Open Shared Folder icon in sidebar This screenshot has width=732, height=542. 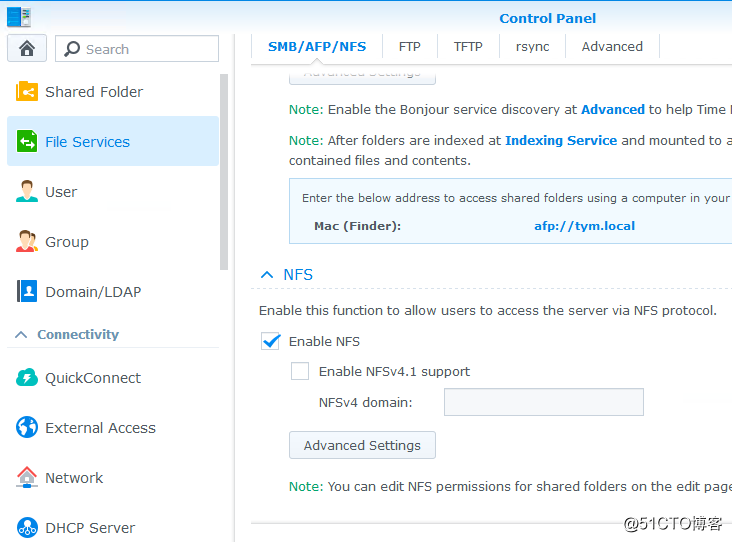[x=27, y=91]
